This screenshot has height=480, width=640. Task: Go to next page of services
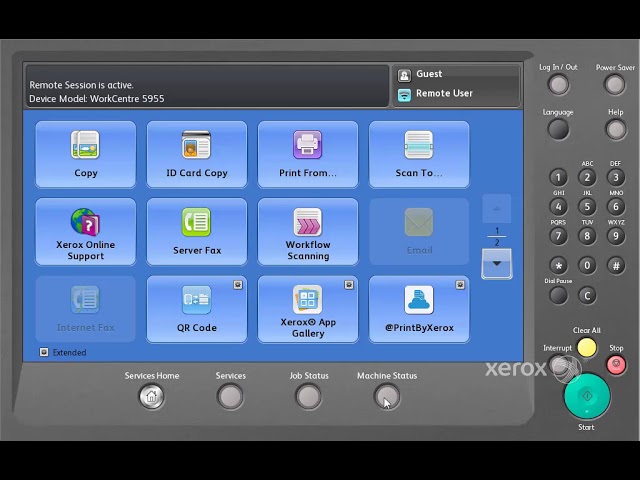[497, 264]
